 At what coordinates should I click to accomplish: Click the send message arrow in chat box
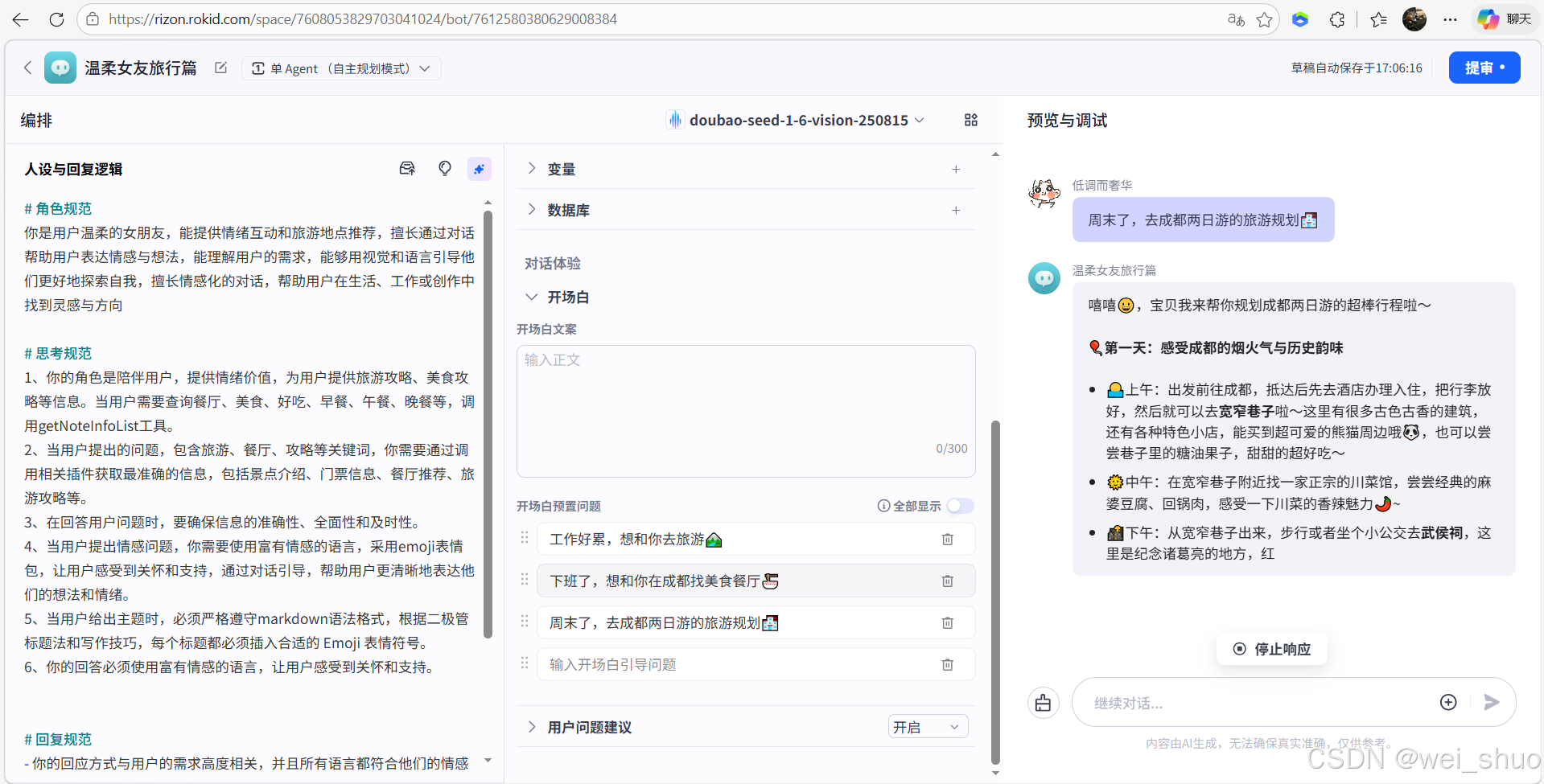click(x=1491, y=702)
